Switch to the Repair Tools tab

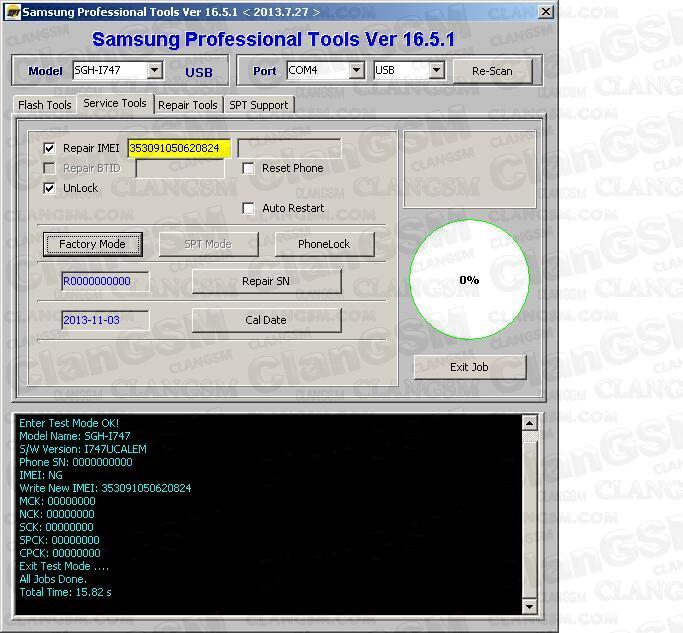tap(188, 105)
